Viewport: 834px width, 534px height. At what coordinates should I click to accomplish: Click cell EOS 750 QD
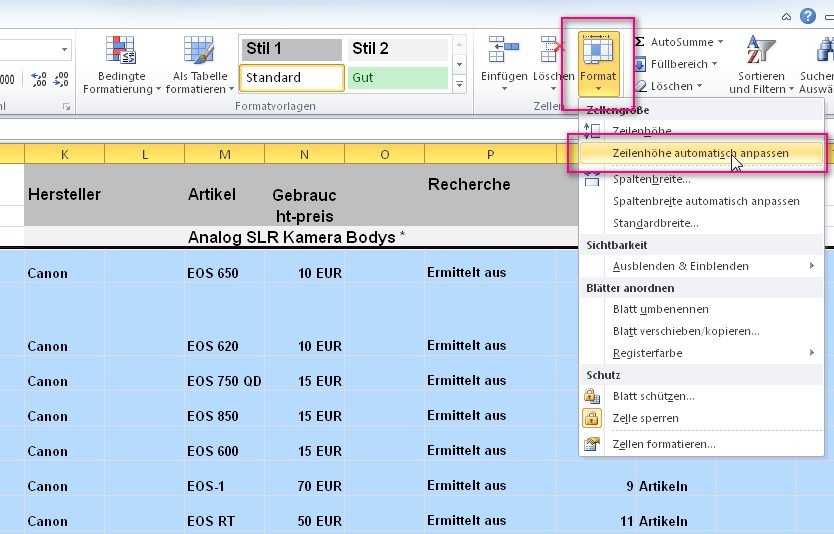(224, 374)
